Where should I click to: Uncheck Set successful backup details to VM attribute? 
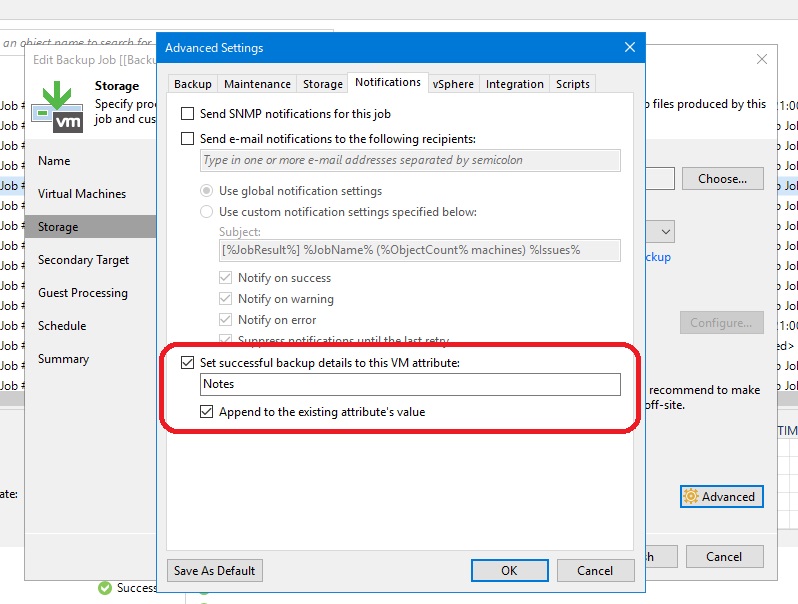(x=187, y=362)
